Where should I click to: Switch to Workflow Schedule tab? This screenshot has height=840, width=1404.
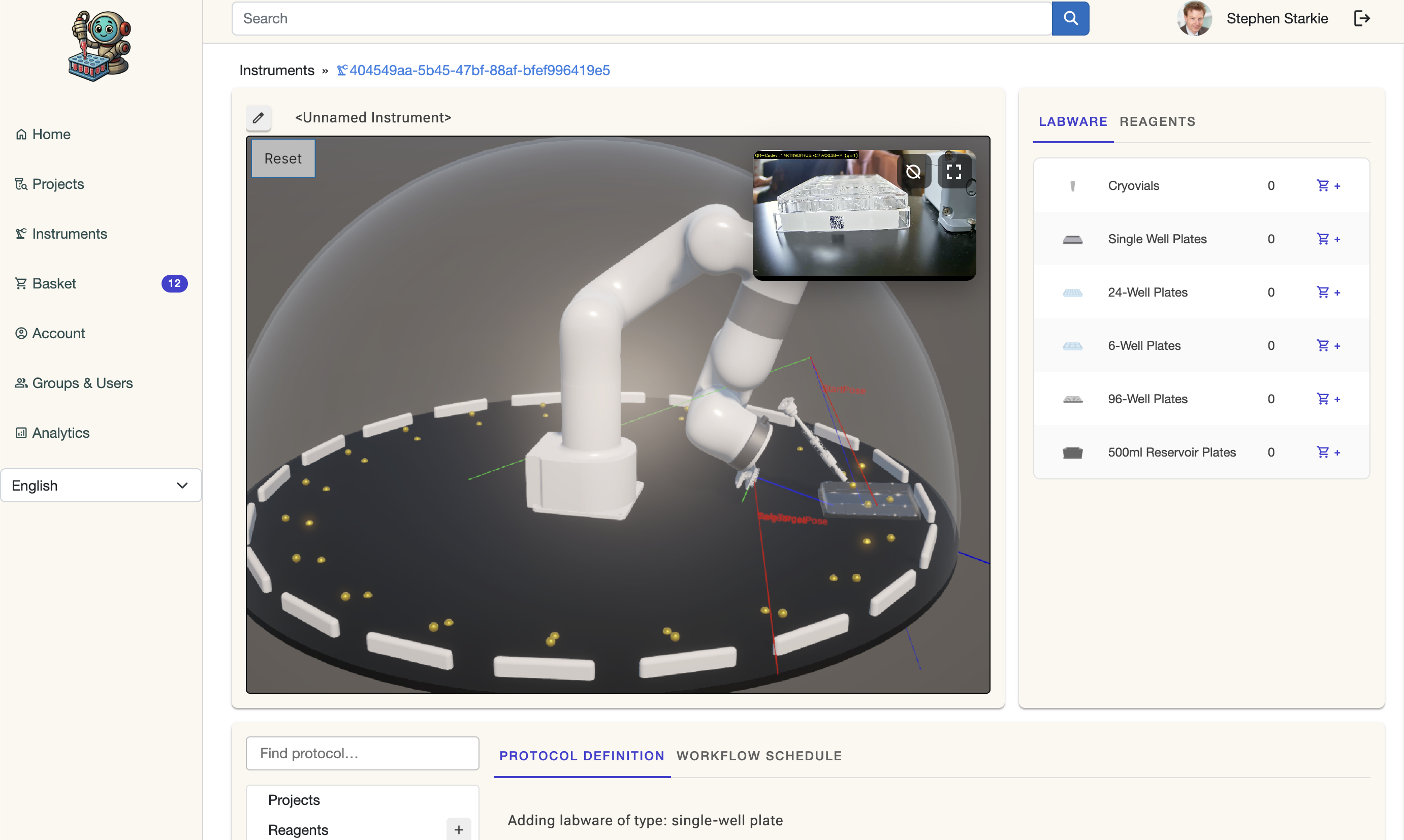(758, 756)
